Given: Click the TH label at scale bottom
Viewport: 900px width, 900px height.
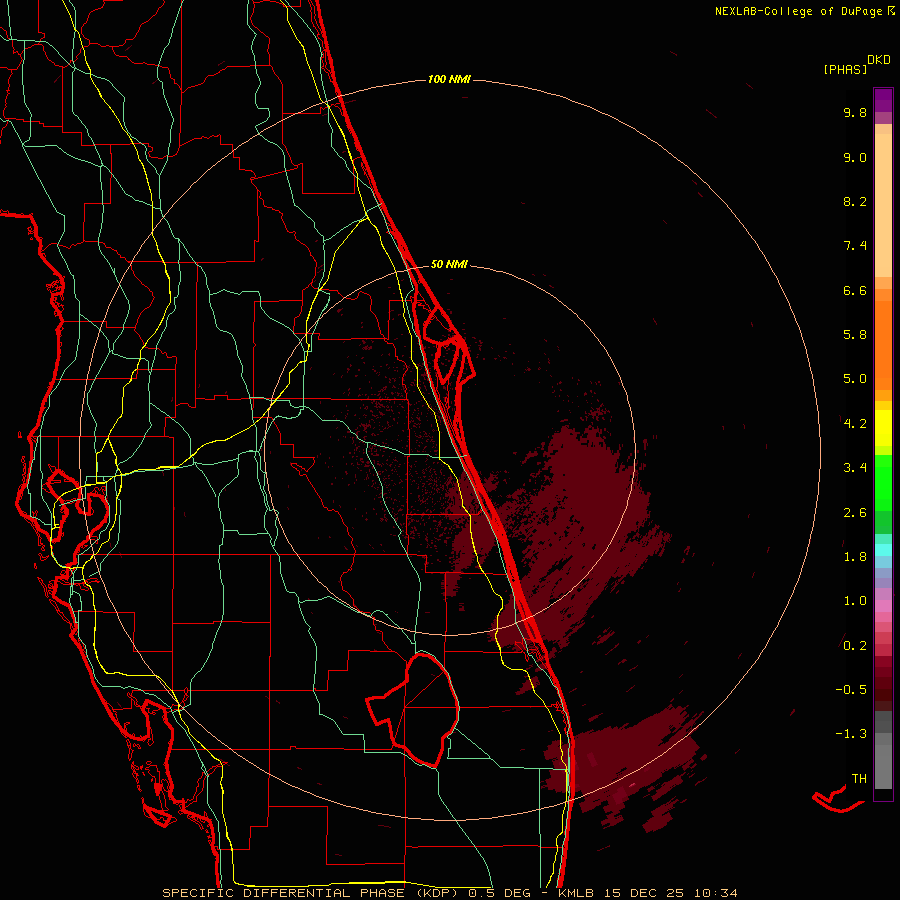Looking at the screenshot, I should click(x=859, y=778).
